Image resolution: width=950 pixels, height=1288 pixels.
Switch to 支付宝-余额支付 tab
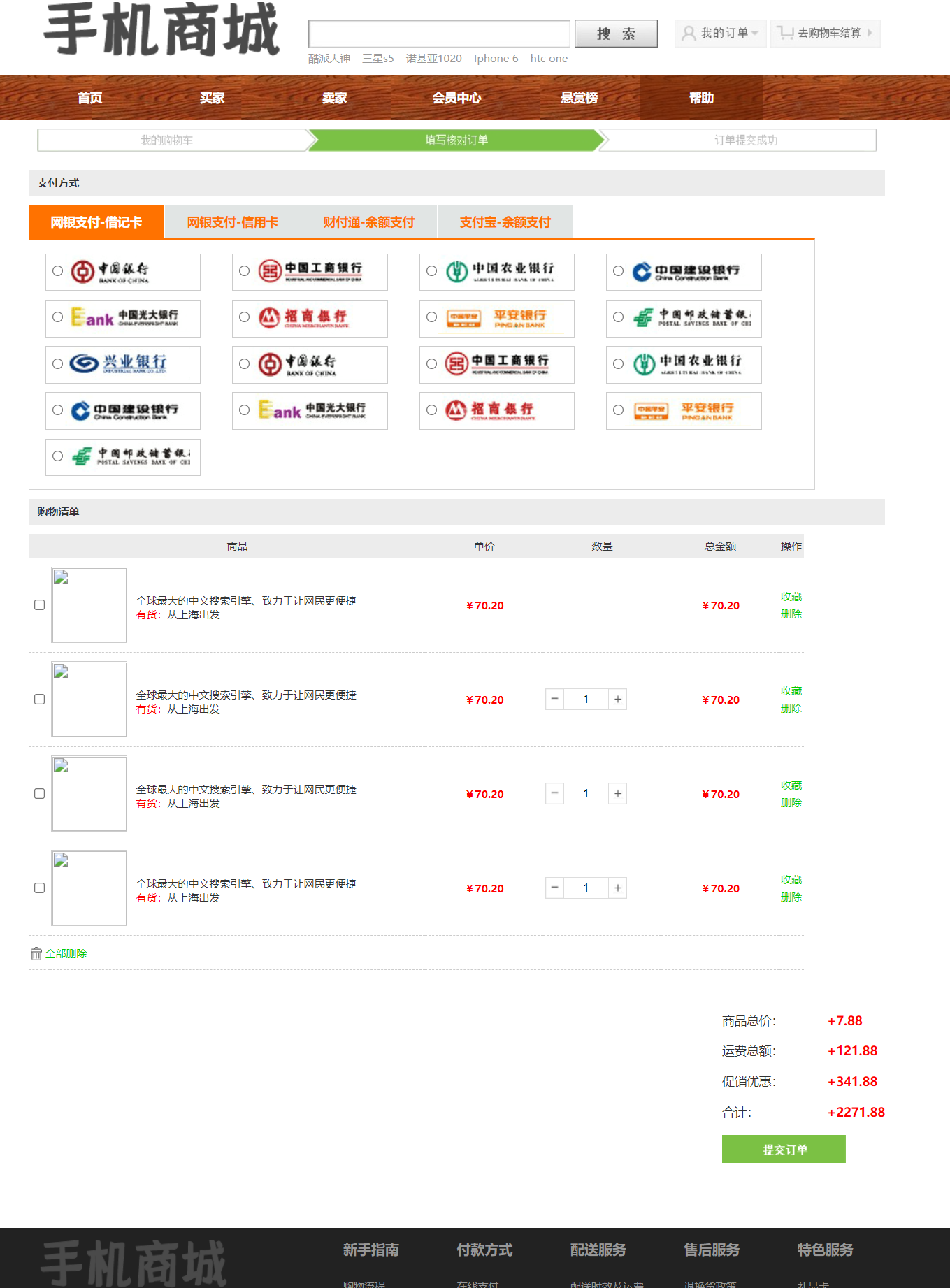pyautogui.click(x=505, y=222)
